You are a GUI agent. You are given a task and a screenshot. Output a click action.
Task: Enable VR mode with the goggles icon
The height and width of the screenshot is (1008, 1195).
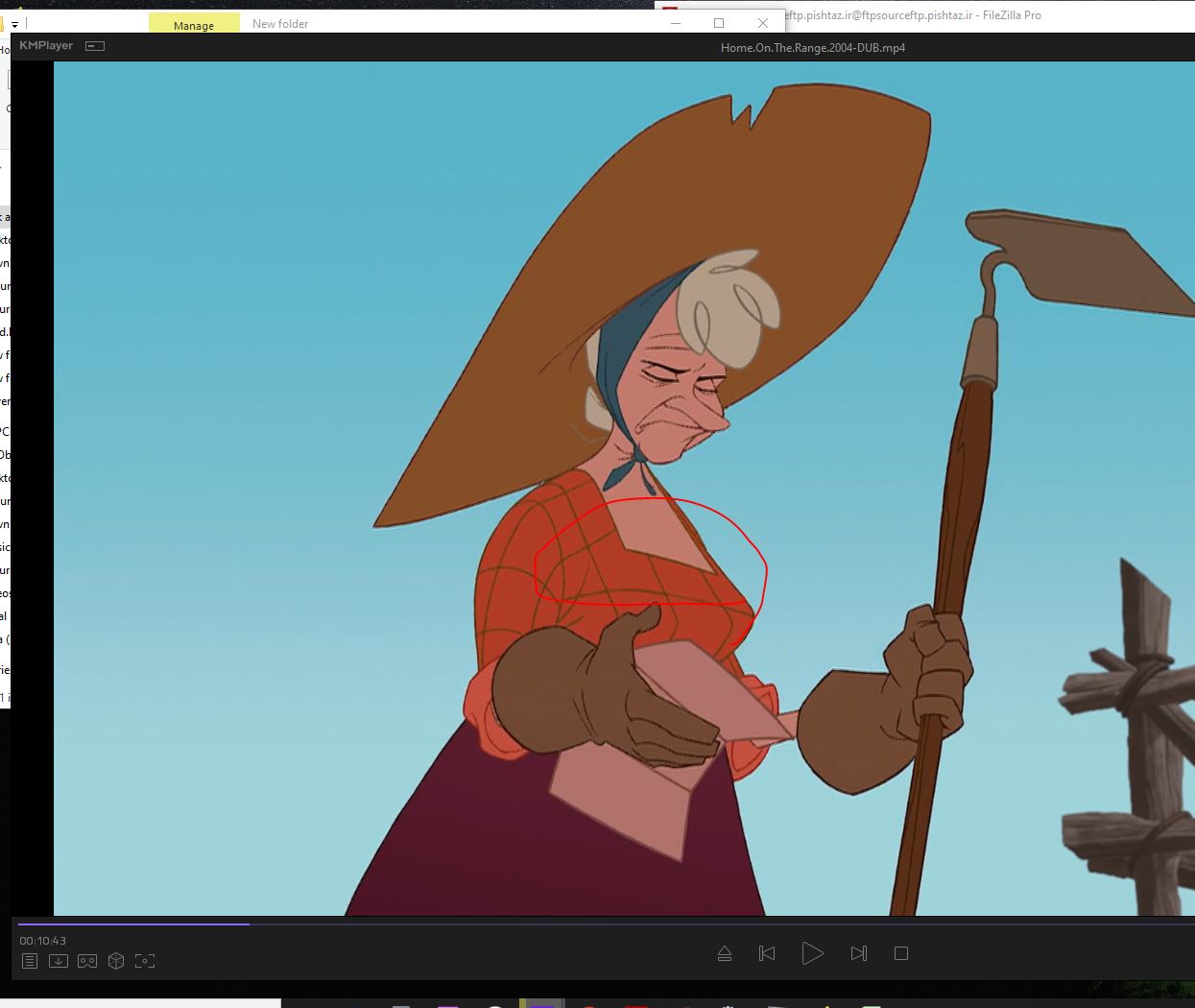pyautogui.click(x=87, y=961)
